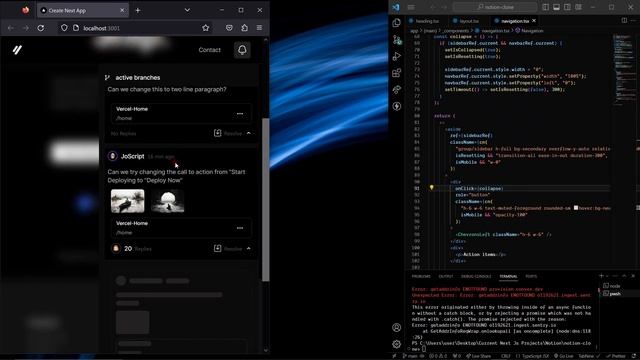640x360 pixels.
Task: Click Live Share in the status bar
Action: 478,356
